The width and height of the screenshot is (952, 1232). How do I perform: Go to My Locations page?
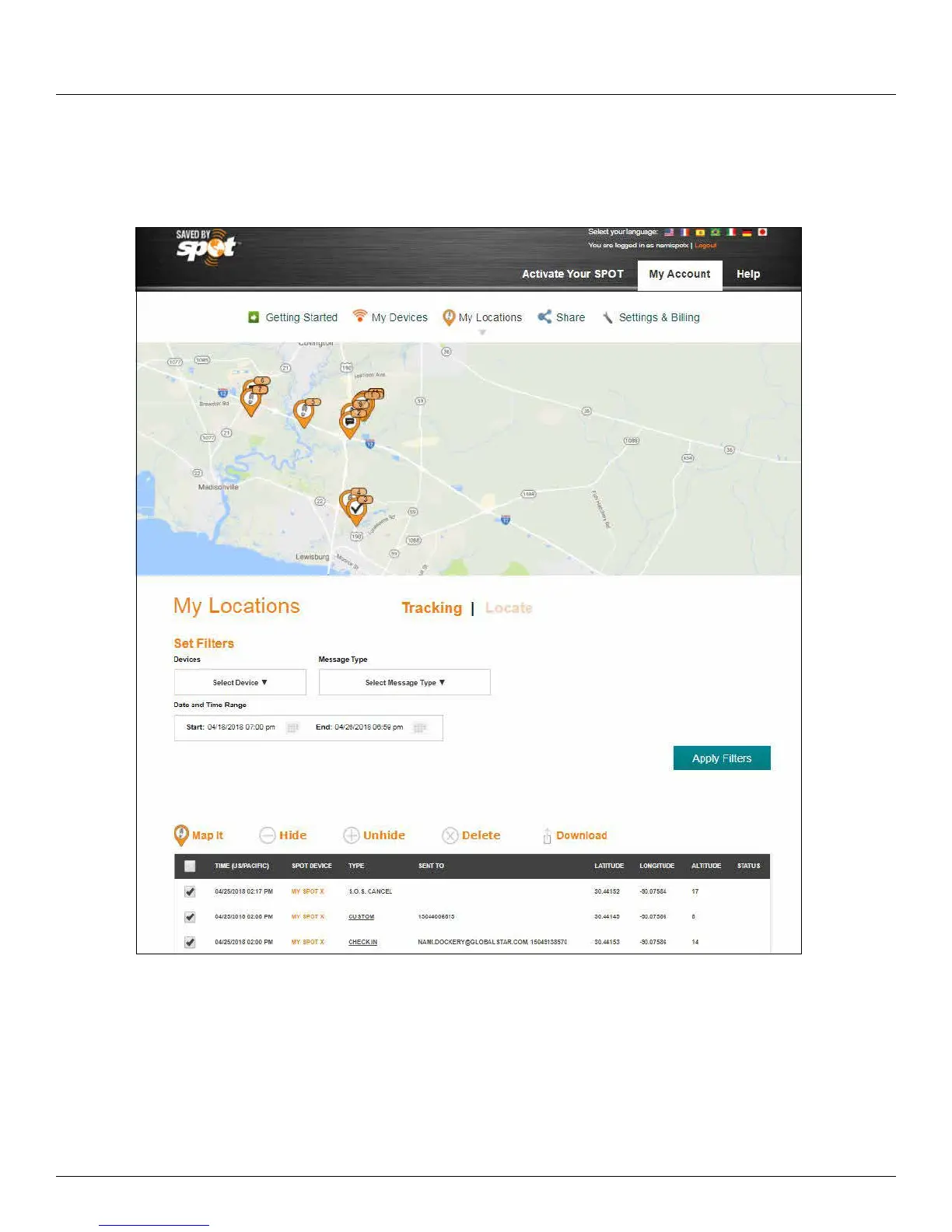click(490, 317)
